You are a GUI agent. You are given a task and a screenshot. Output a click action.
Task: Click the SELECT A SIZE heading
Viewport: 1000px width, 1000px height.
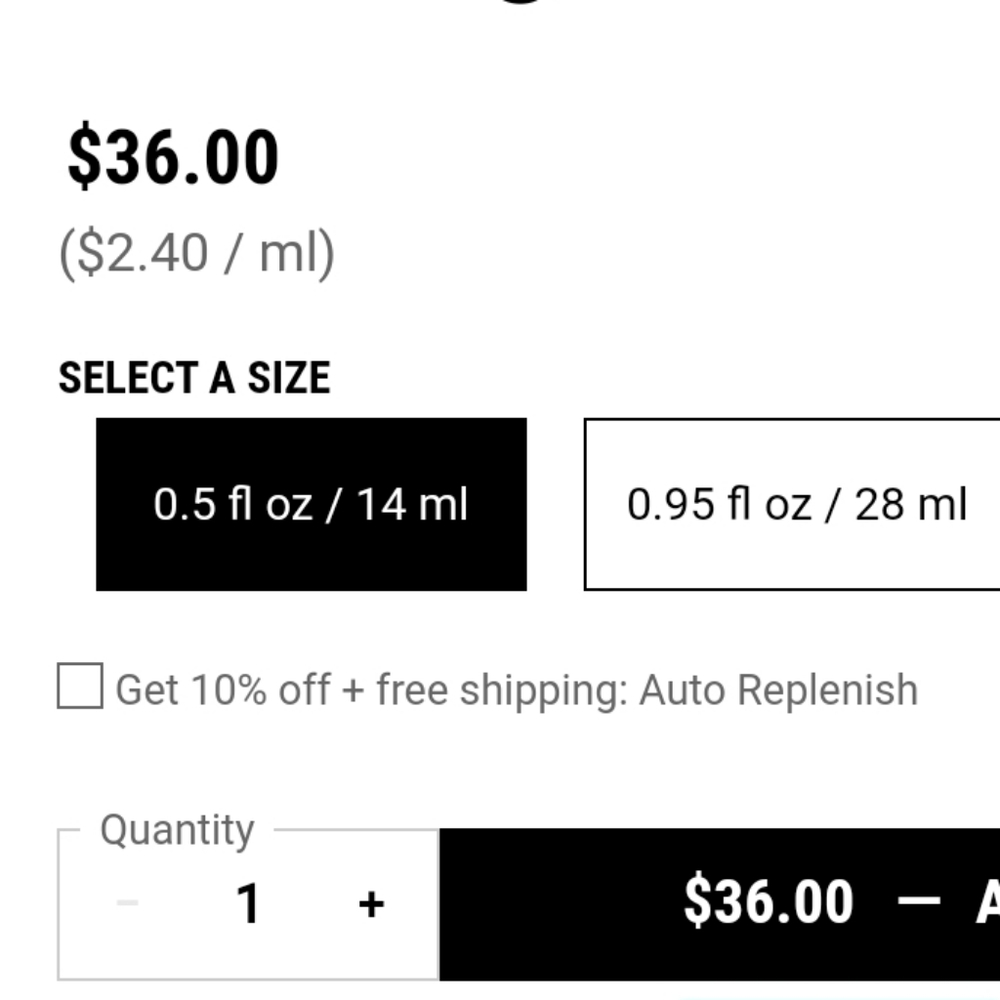coord(194,378)
